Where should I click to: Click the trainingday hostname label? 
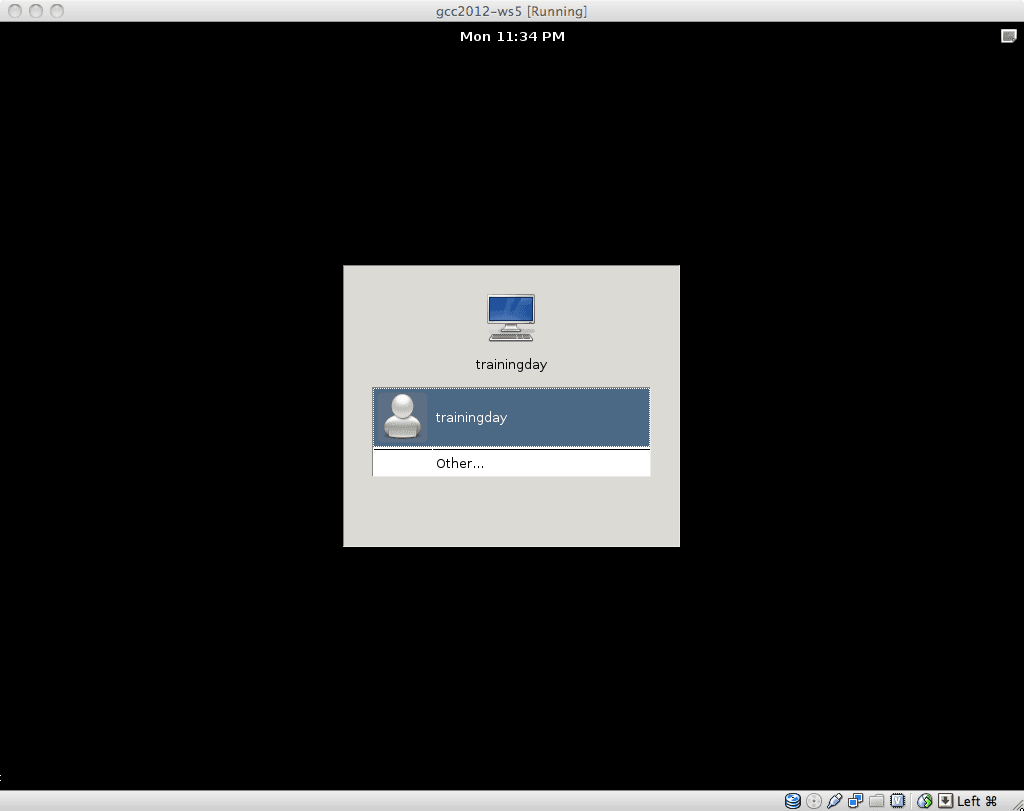[511, 365]
